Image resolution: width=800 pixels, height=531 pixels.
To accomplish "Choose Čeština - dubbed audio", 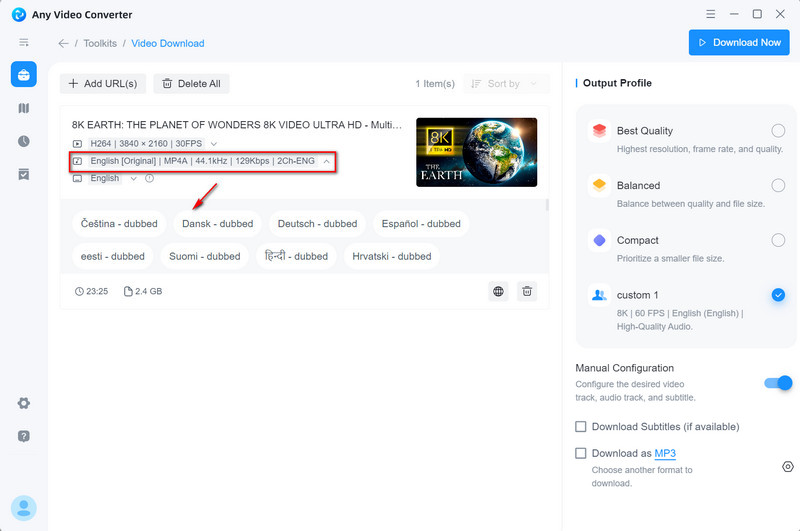I will coord(119,223).
